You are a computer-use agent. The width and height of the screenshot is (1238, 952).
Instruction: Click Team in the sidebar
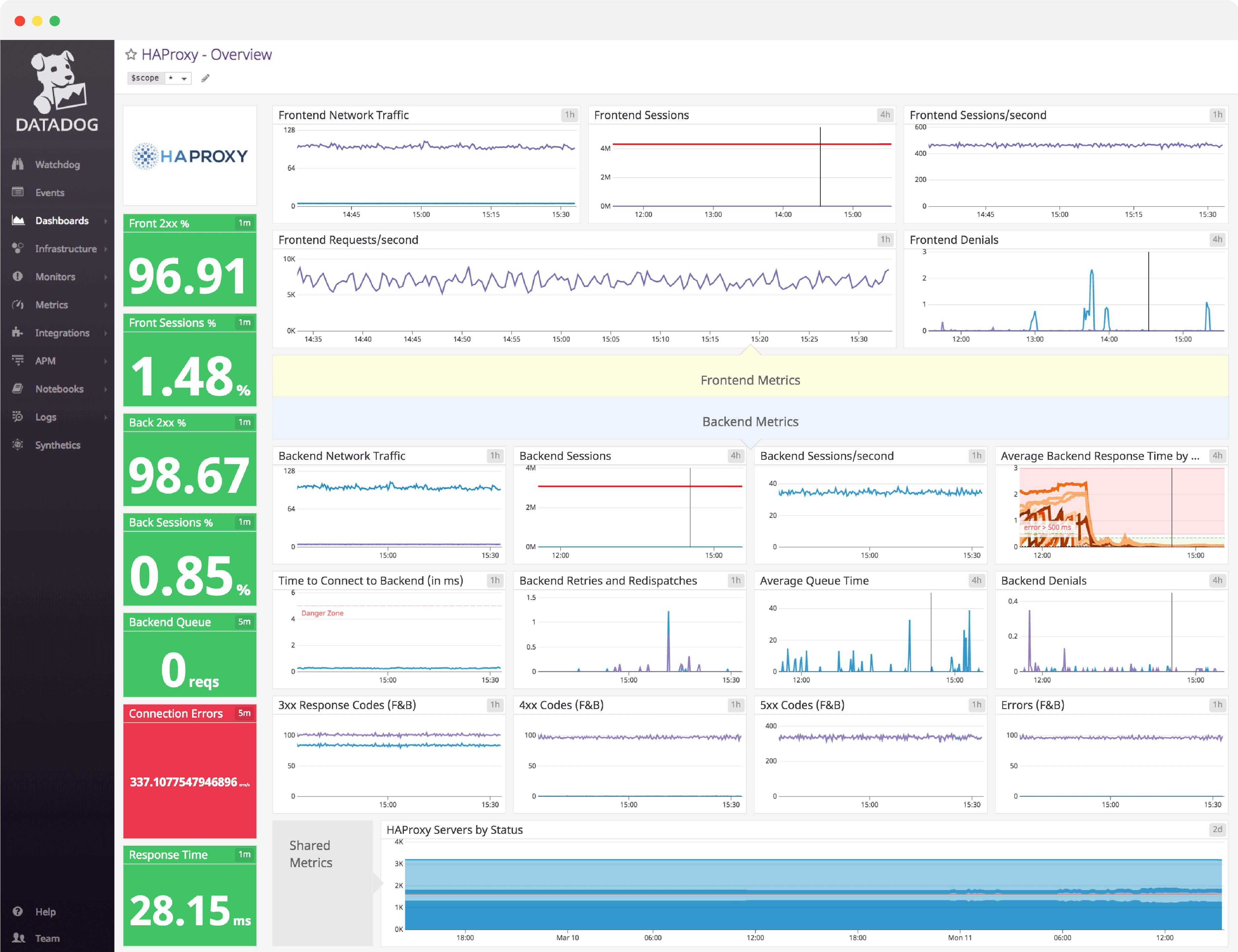pyautogui.click(x=47, y=938)
